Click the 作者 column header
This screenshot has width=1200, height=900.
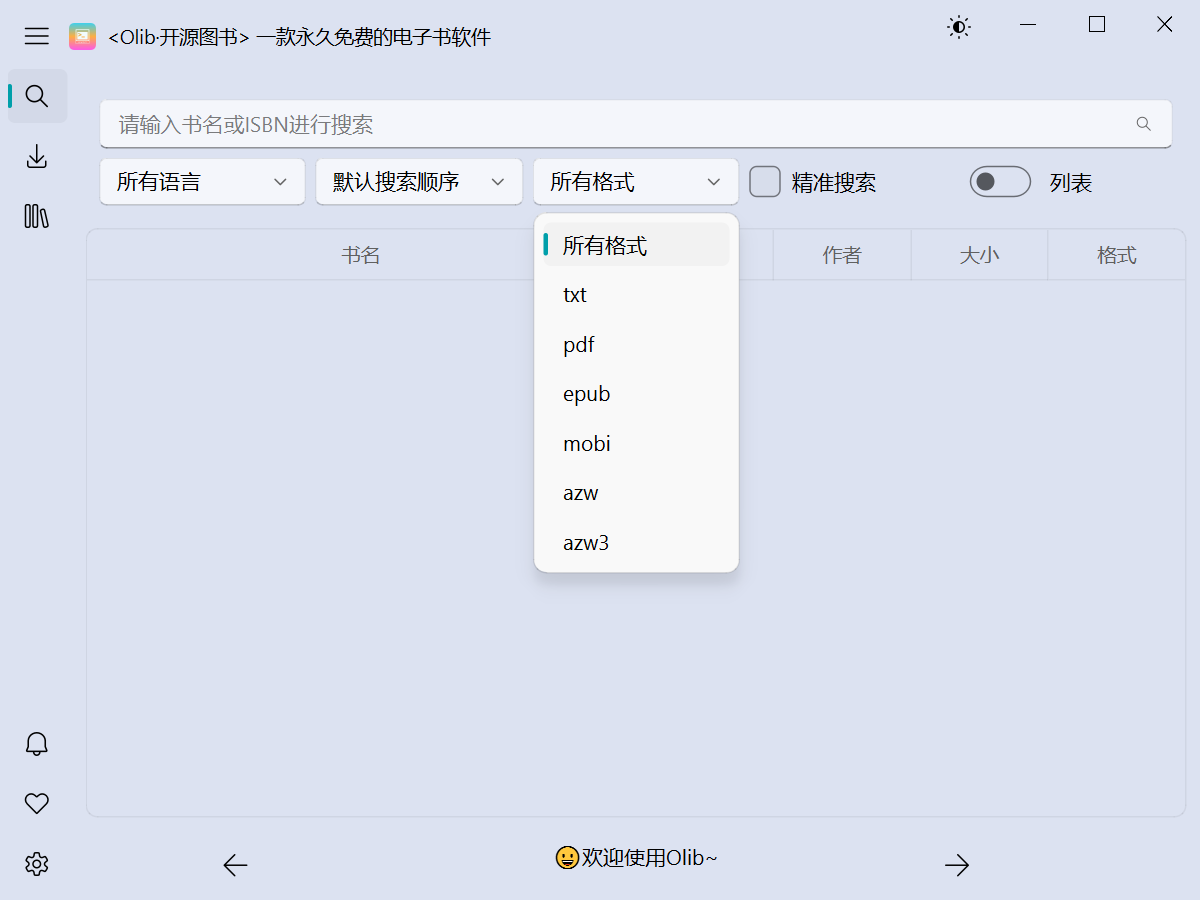coord(842,255)
